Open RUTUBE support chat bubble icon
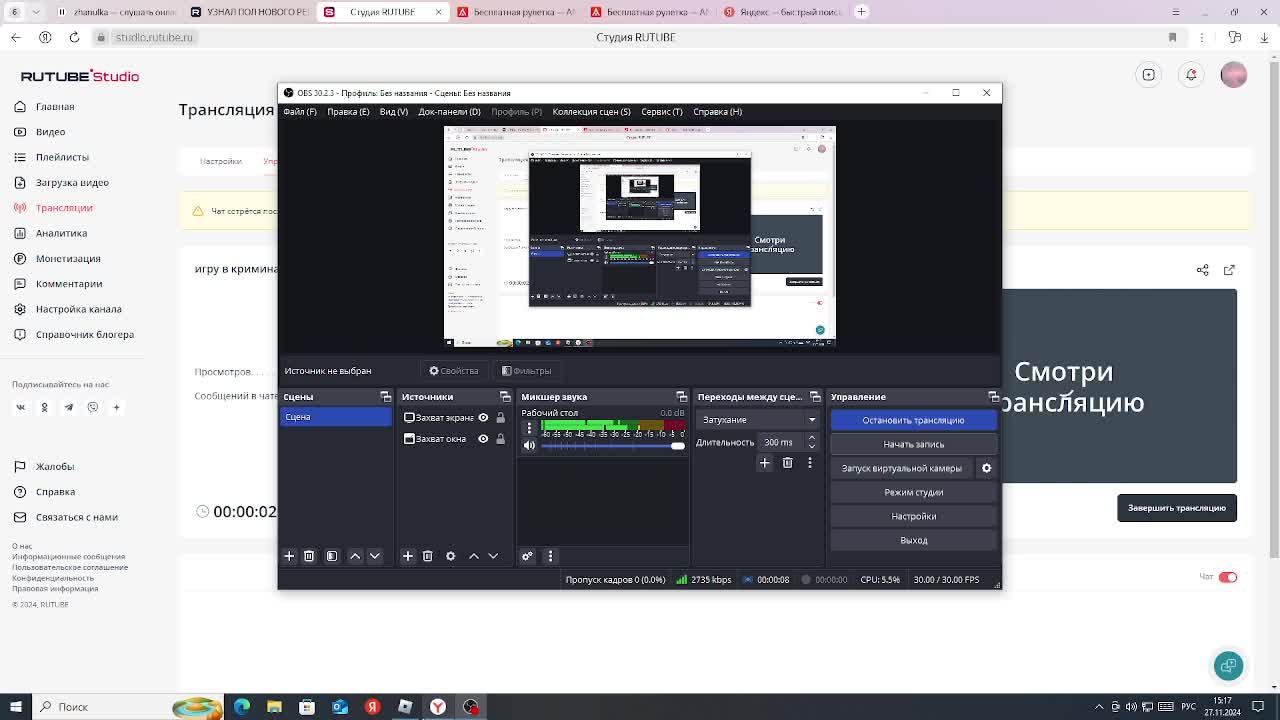Screen dimensions: 1280x720 coord(1228,665)
